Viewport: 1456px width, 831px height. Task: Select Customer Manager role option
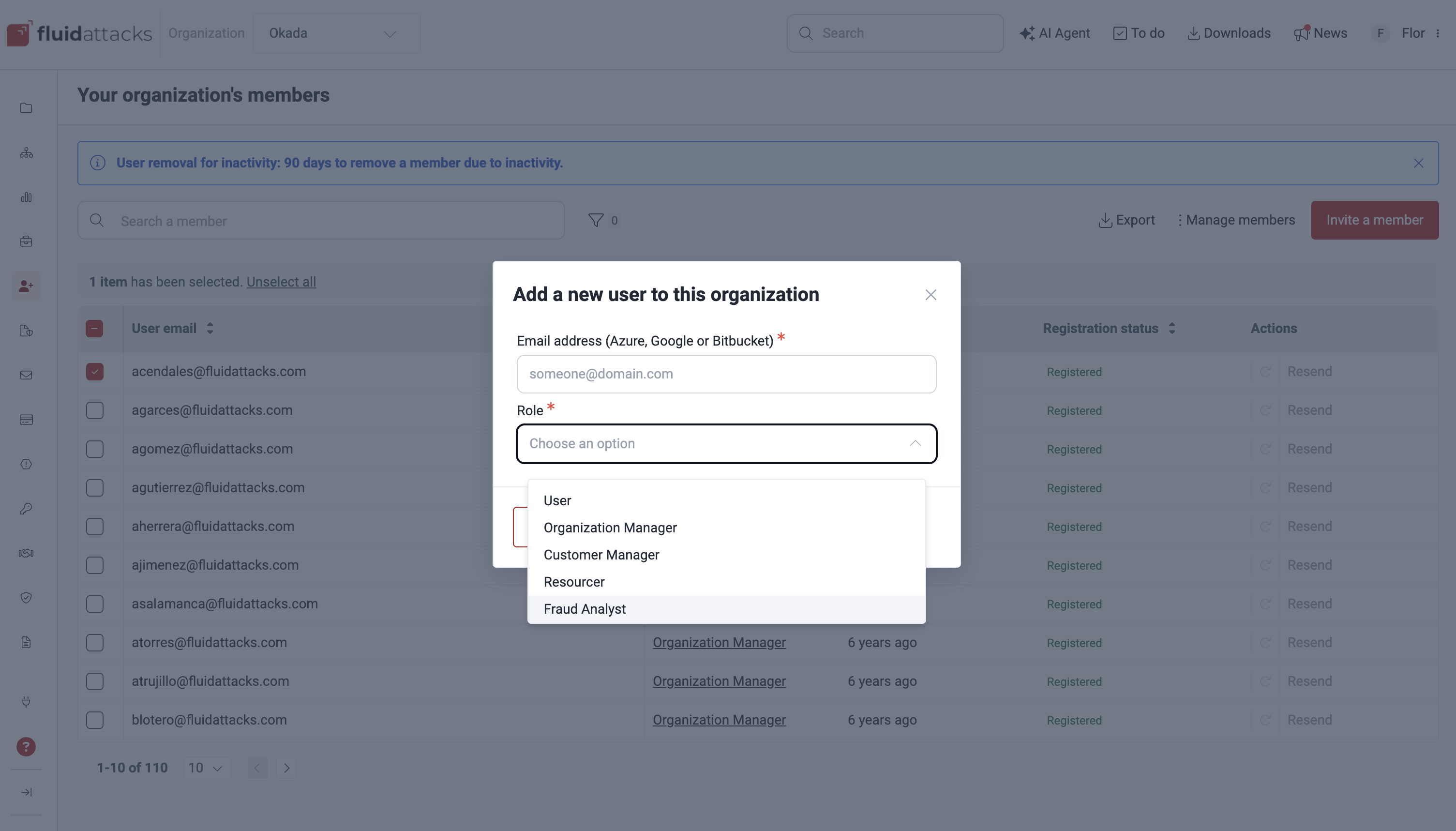726,555
